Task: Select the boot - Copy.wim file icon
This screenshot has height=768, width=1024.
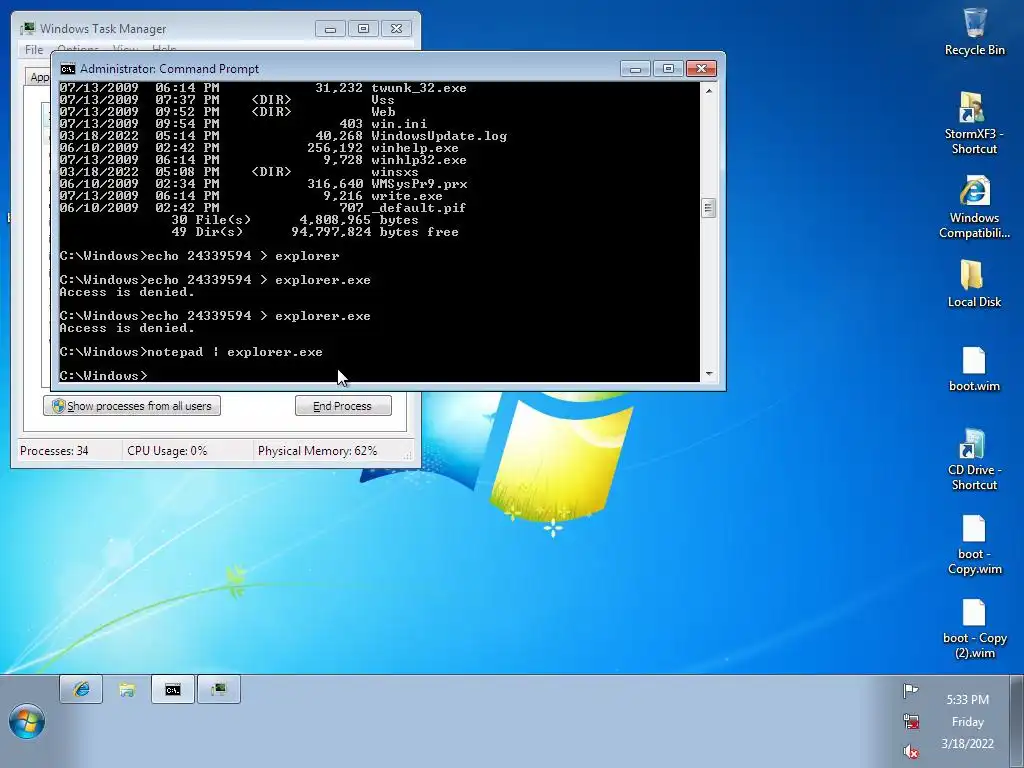Action: pos(974,545)
